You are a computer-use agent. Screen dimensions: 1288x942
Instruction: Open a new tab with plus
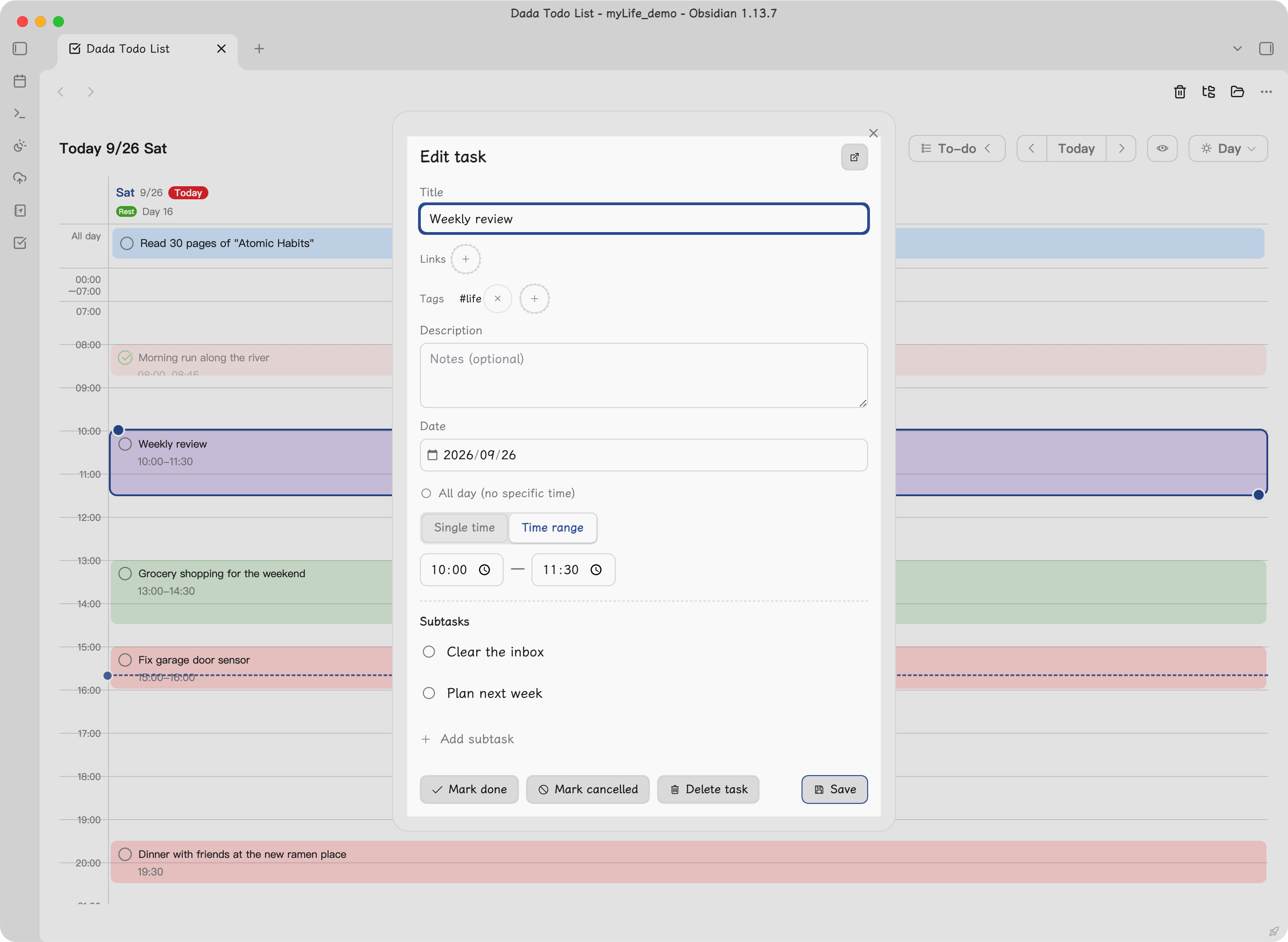(x=259, y=49)
